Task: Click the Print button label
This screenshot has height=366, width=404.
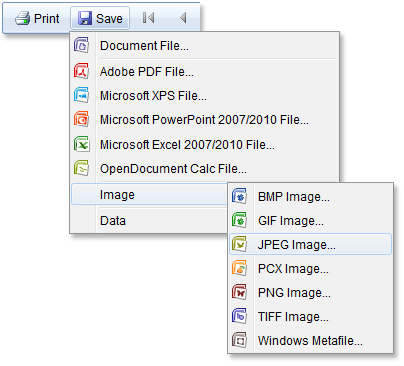Action: click(x=46, y=19)
